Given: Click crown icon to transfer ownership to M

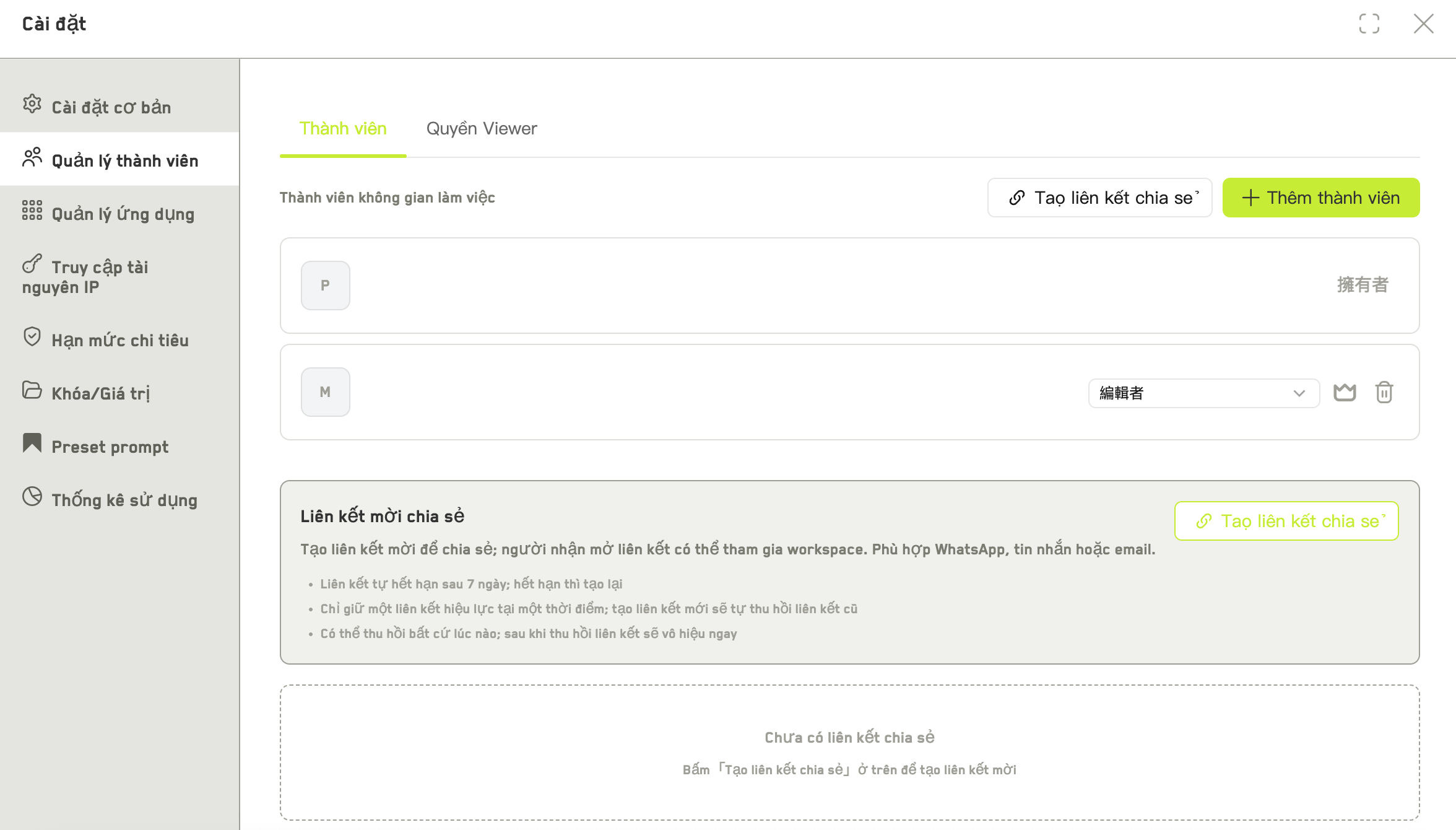Looking at the screenshot, I should pos(1345,393).
